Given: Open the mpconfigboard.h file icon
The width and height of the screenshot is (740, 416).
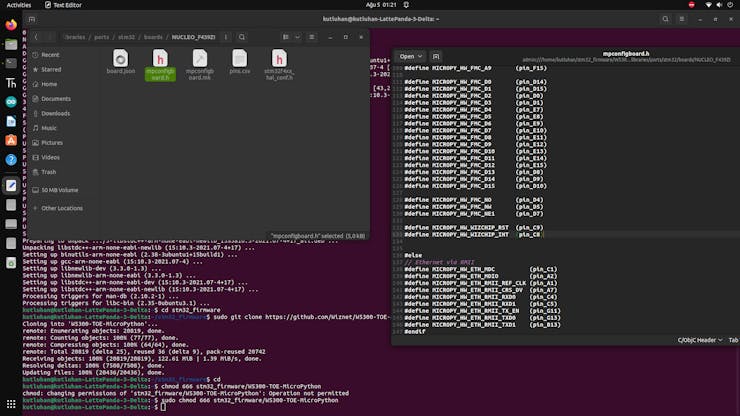Looking at the screenshot, I should tap(160, 59).
